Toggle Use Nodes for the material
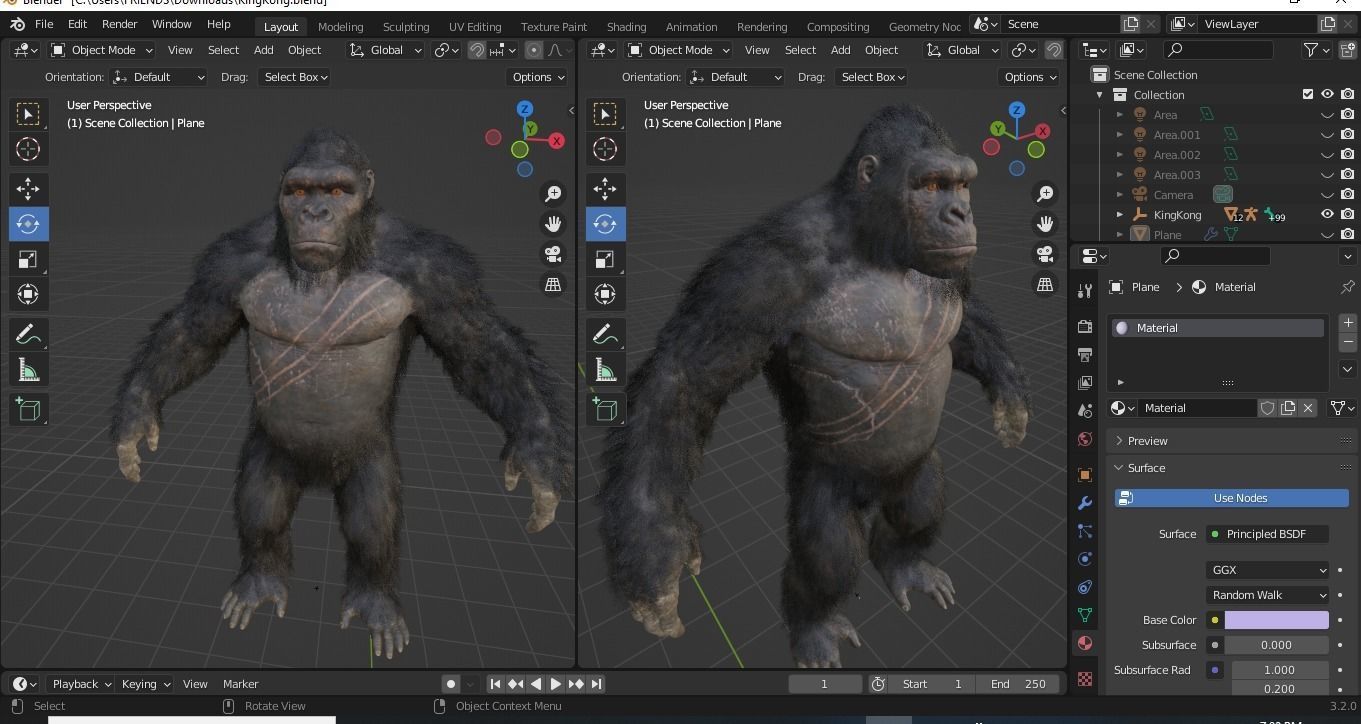Image resolution: width=1361 pixels, height=724 pixels. click(1232, 498)
